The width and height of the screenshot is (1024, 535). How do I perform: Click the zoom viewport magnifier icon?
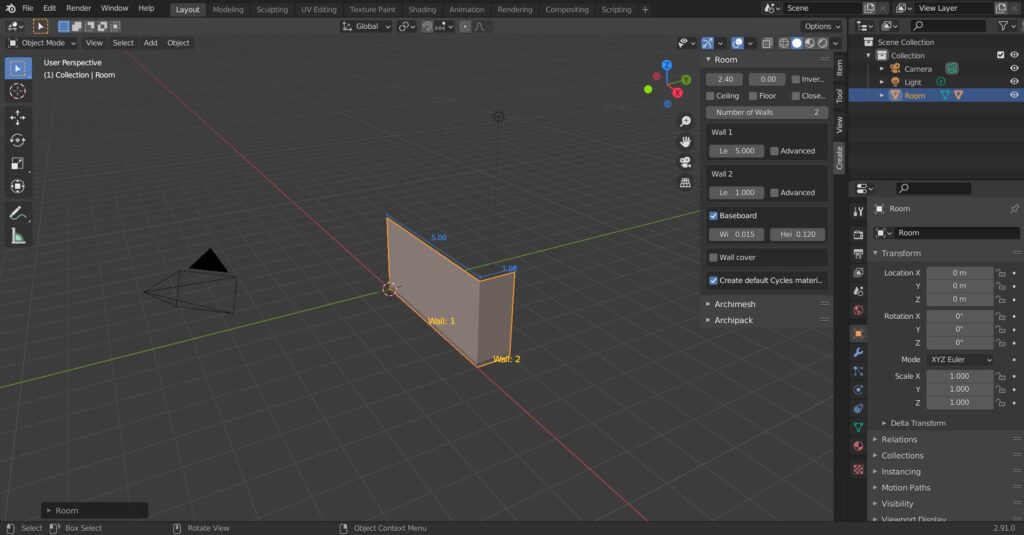(685, 122)
